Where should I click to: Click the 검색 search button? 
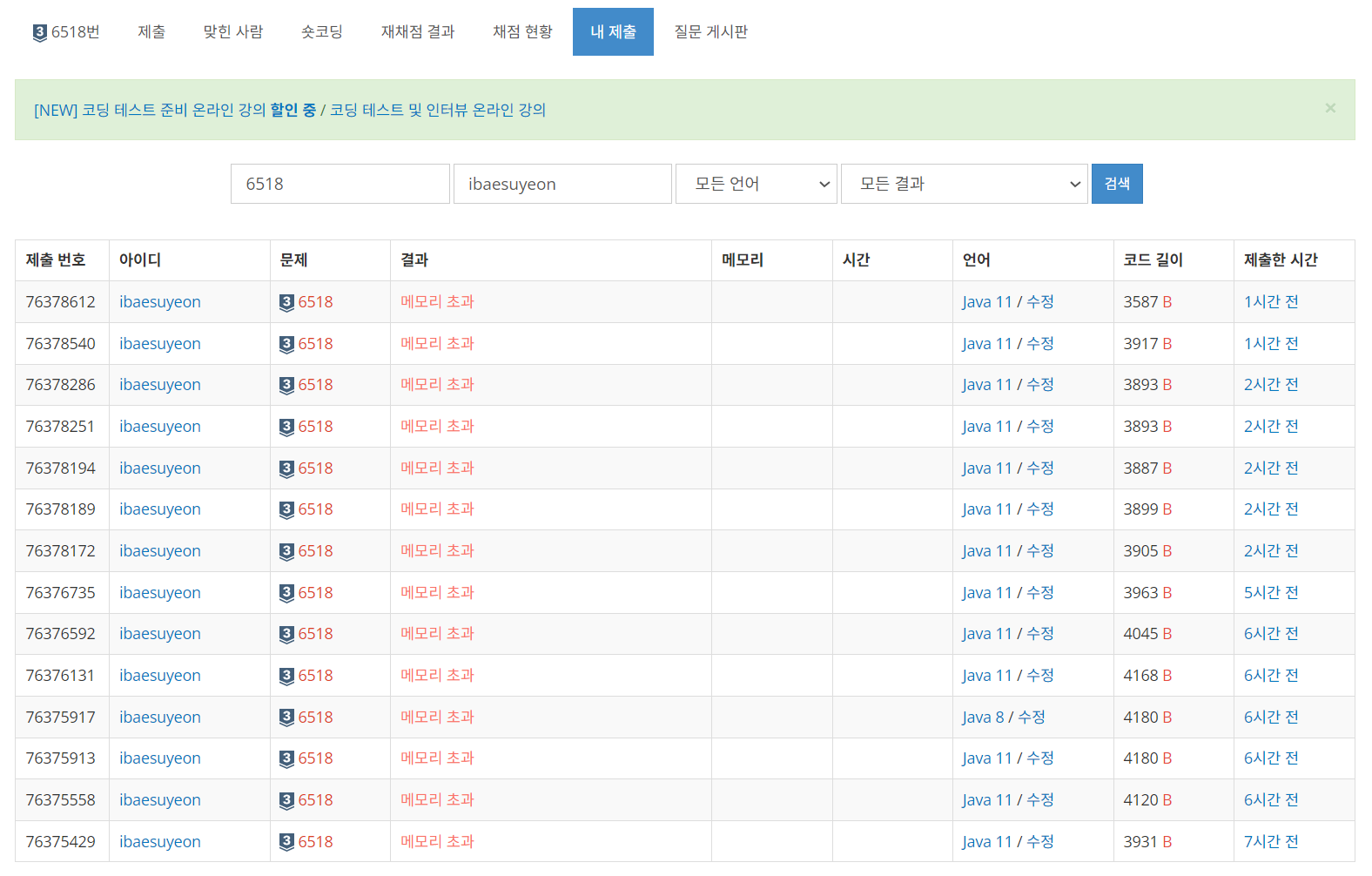(x=1117, y=184)
